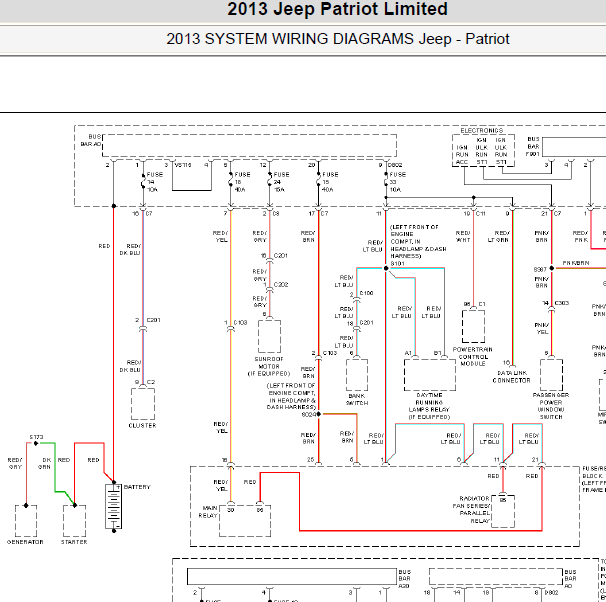Screen dimensions: 606x602
Task: Click the POWERTRAIN CONTROL MODULE label
Action: [473, 356]
